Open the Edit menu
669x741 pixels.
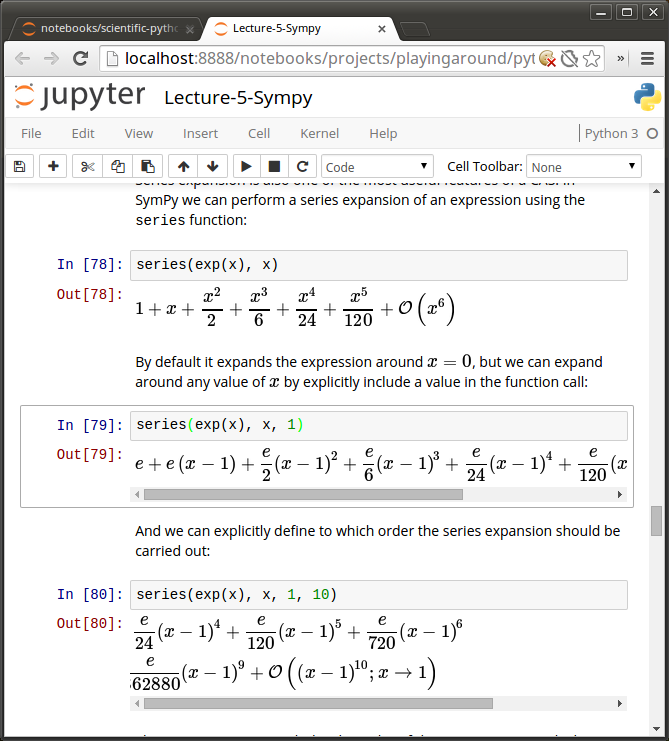click(x=83, y=134)
